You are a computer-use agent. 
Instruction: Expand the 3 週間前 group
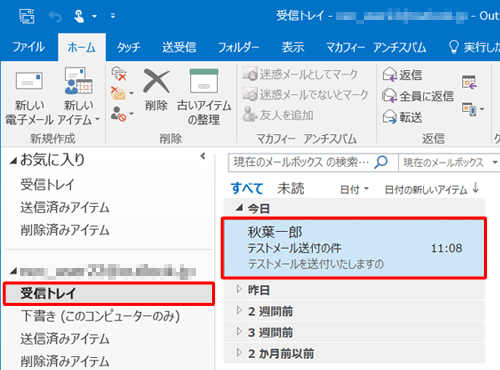click(x=239, y=332)
